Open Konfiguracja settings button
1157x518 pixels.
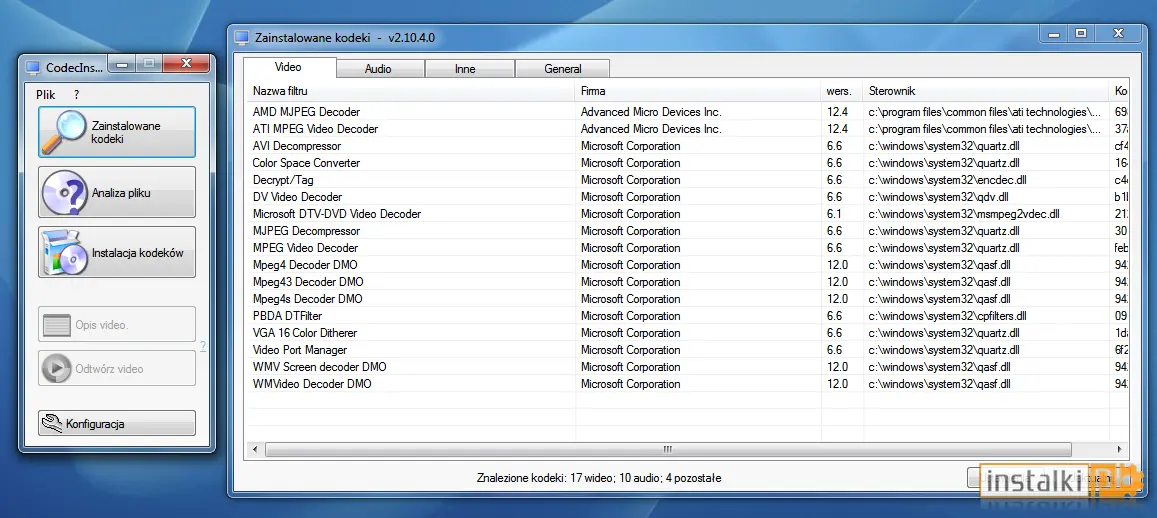coord(117,424)
